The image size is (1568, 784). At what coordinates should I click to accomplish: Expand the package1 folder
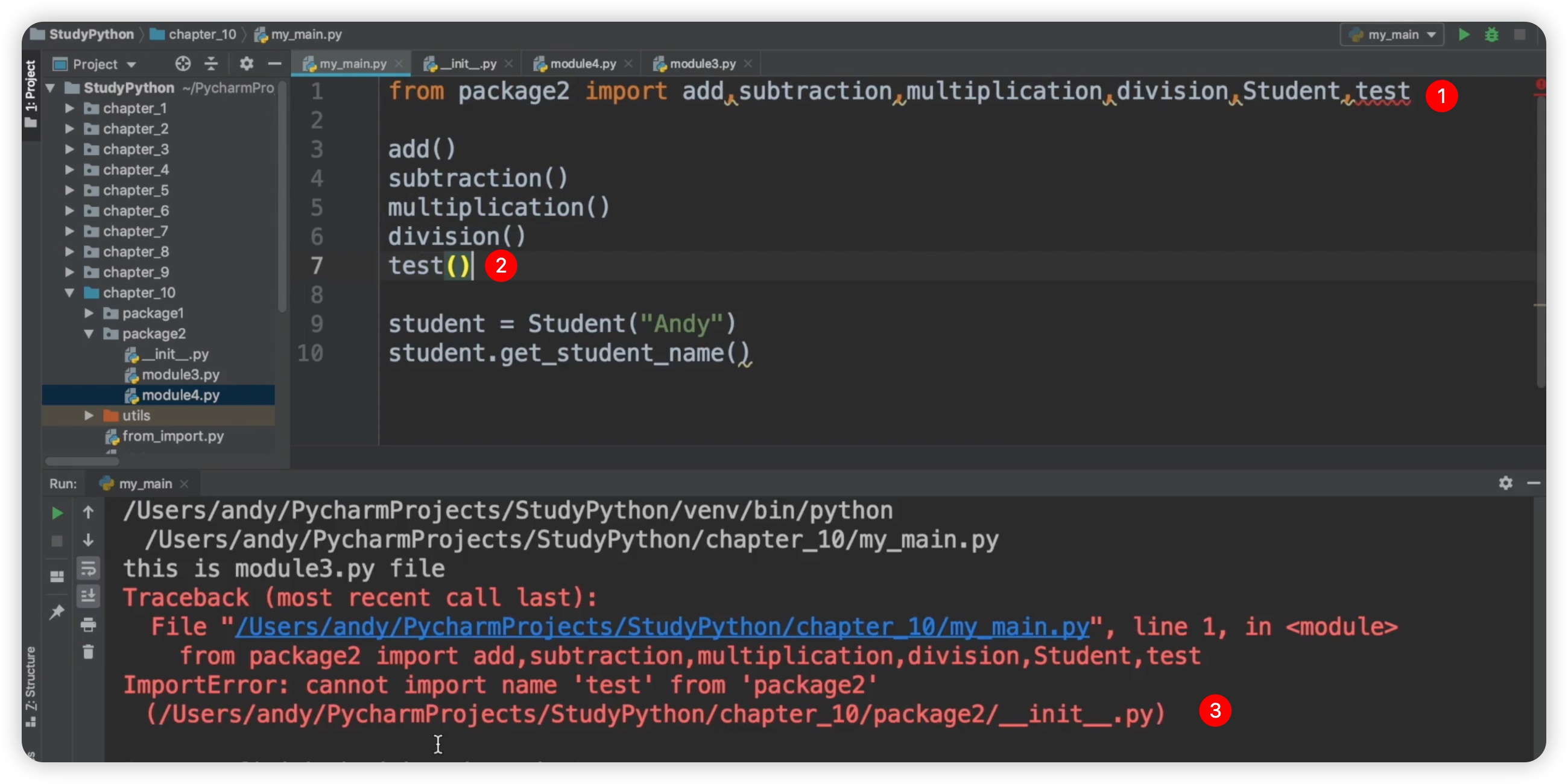click(89, 314)
